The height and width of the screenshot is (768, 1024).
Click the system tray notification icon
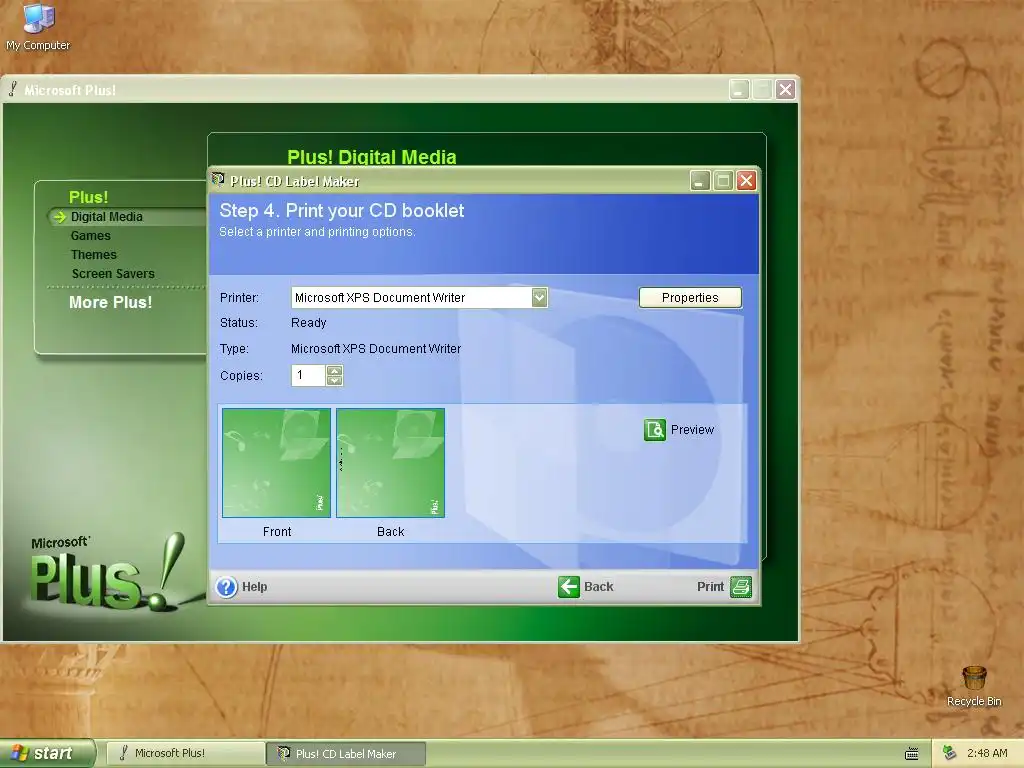[950, 753]
